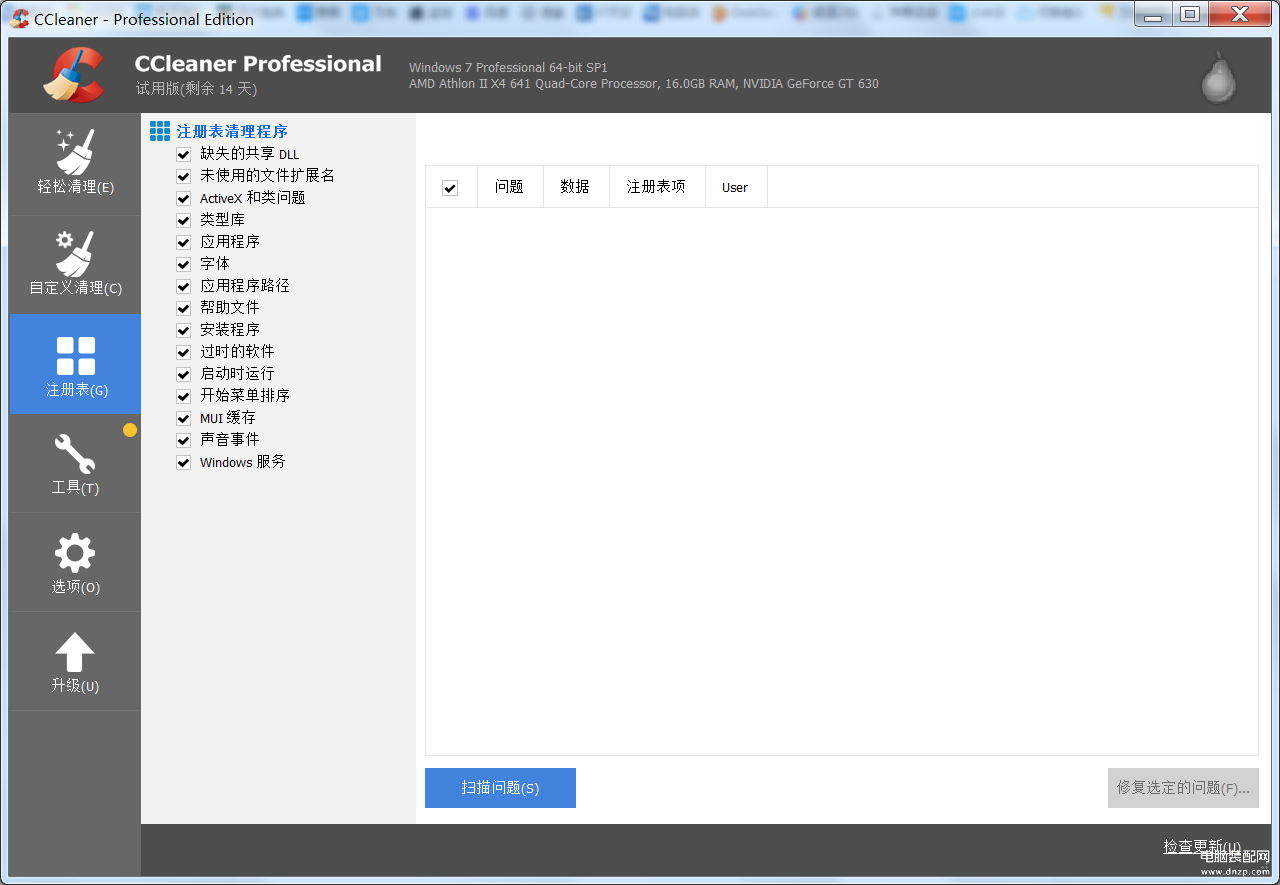
Task: Open the 自定义清理 (Custom Clean) section
Action: [x=75, y=265]
